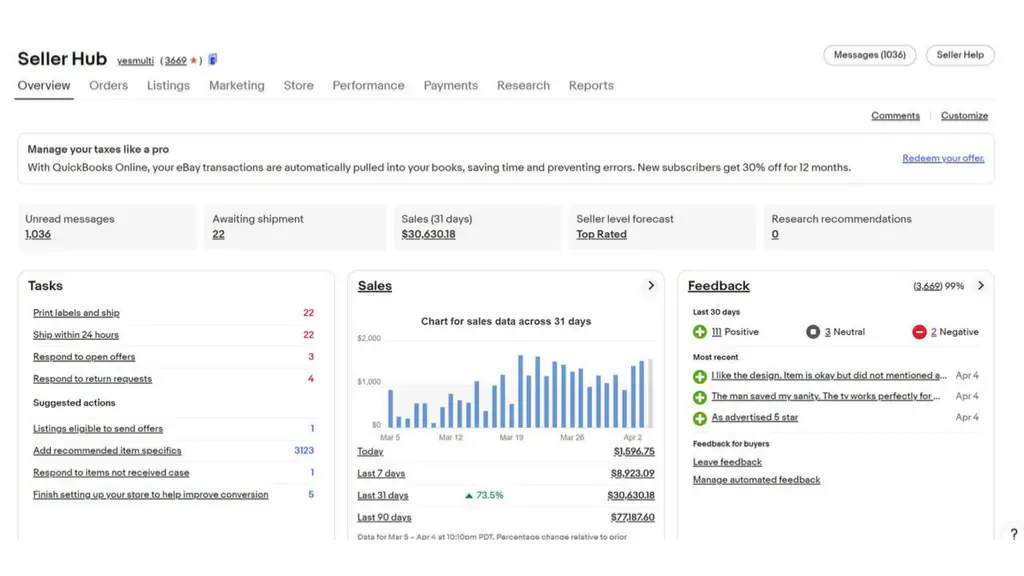Open 'Respond to items not received case'

(111, 473)
